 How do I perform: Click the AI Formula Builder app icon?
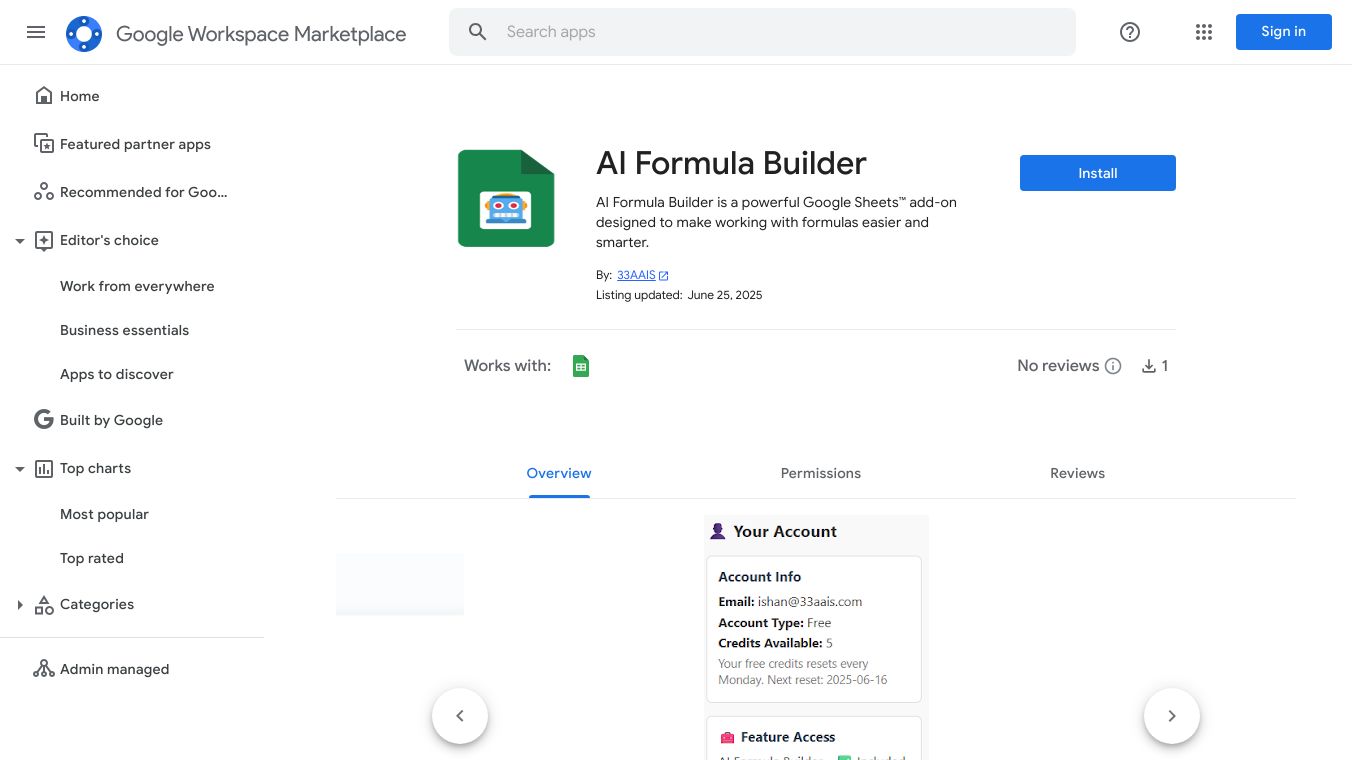coord(506,198)
